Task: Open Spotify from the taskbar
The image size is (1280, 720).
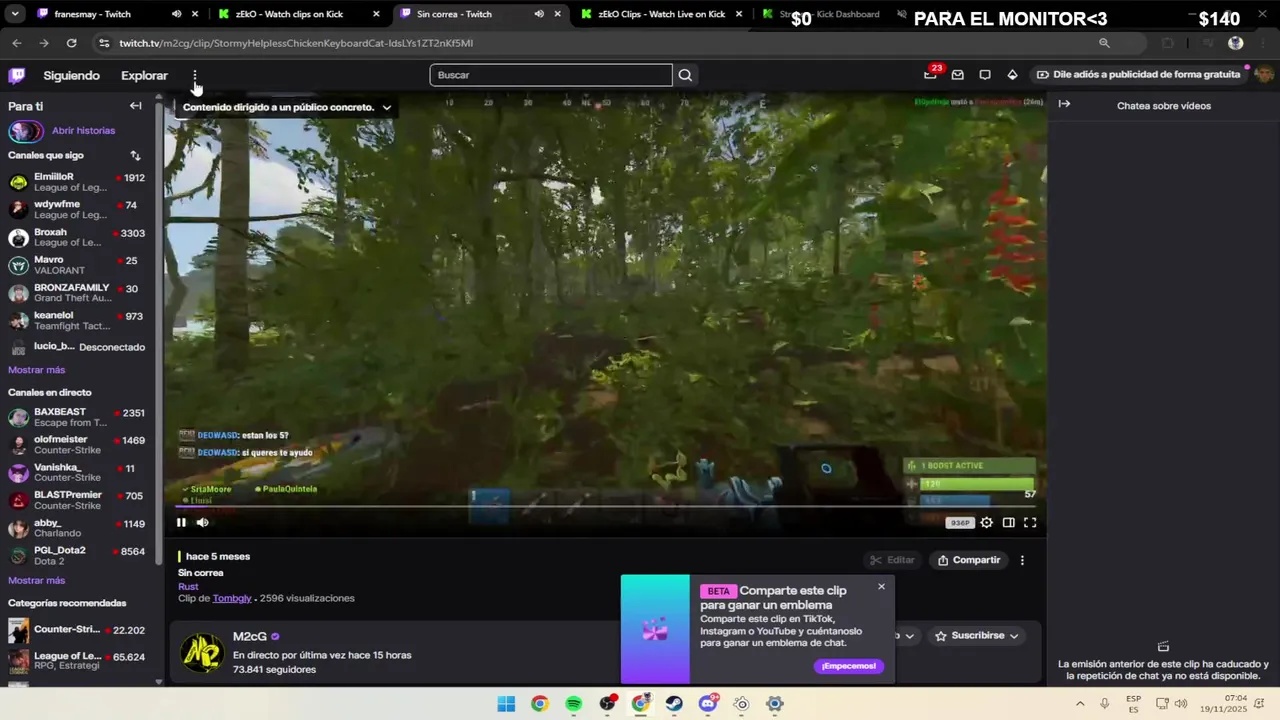Action: click(x=573, y=704)
